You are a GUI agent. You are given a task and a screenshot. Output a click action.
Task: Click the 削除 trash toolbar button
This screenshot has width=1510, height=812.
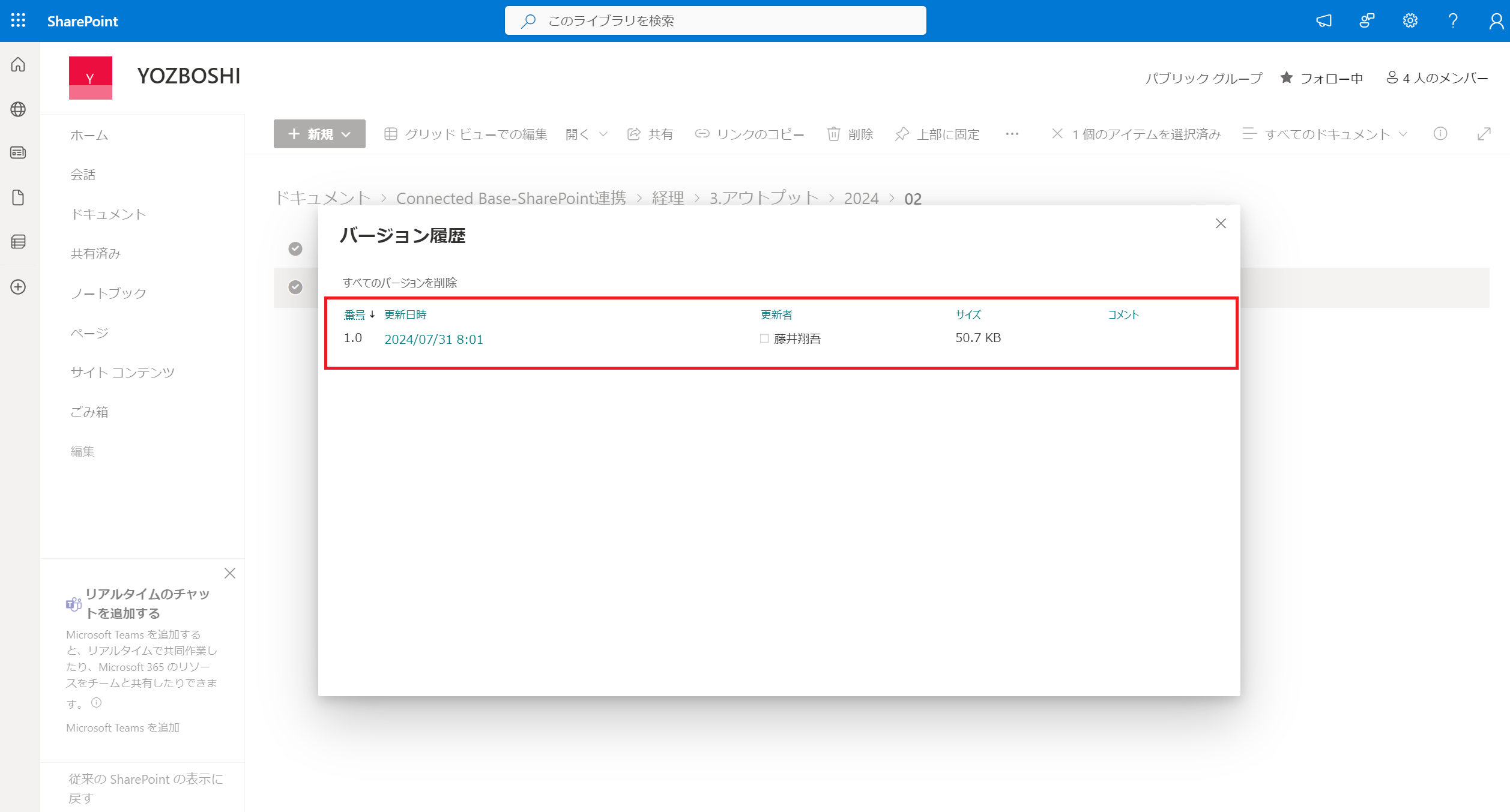(x=850, y=134)
